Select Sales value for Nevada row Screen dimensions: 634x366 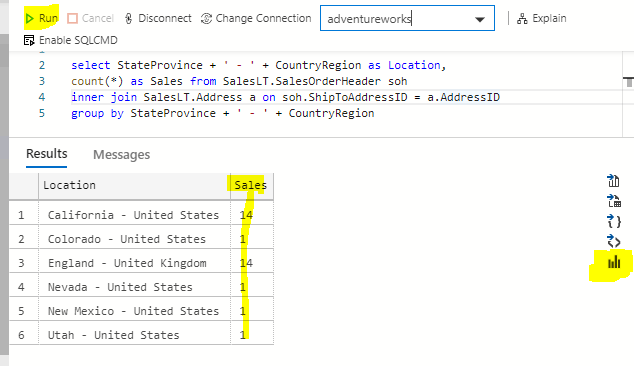tap(252, 287)
